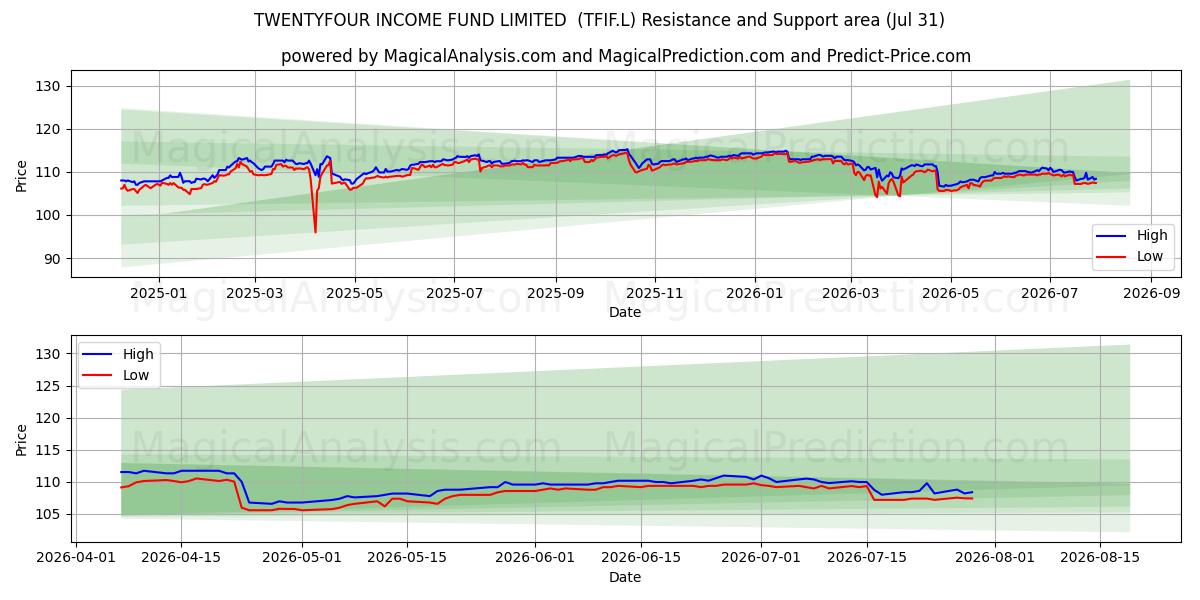Viewport: 1200px width, 600px height.
Task: Click the 115 price tick on lower chart
Action: (49, 450)
